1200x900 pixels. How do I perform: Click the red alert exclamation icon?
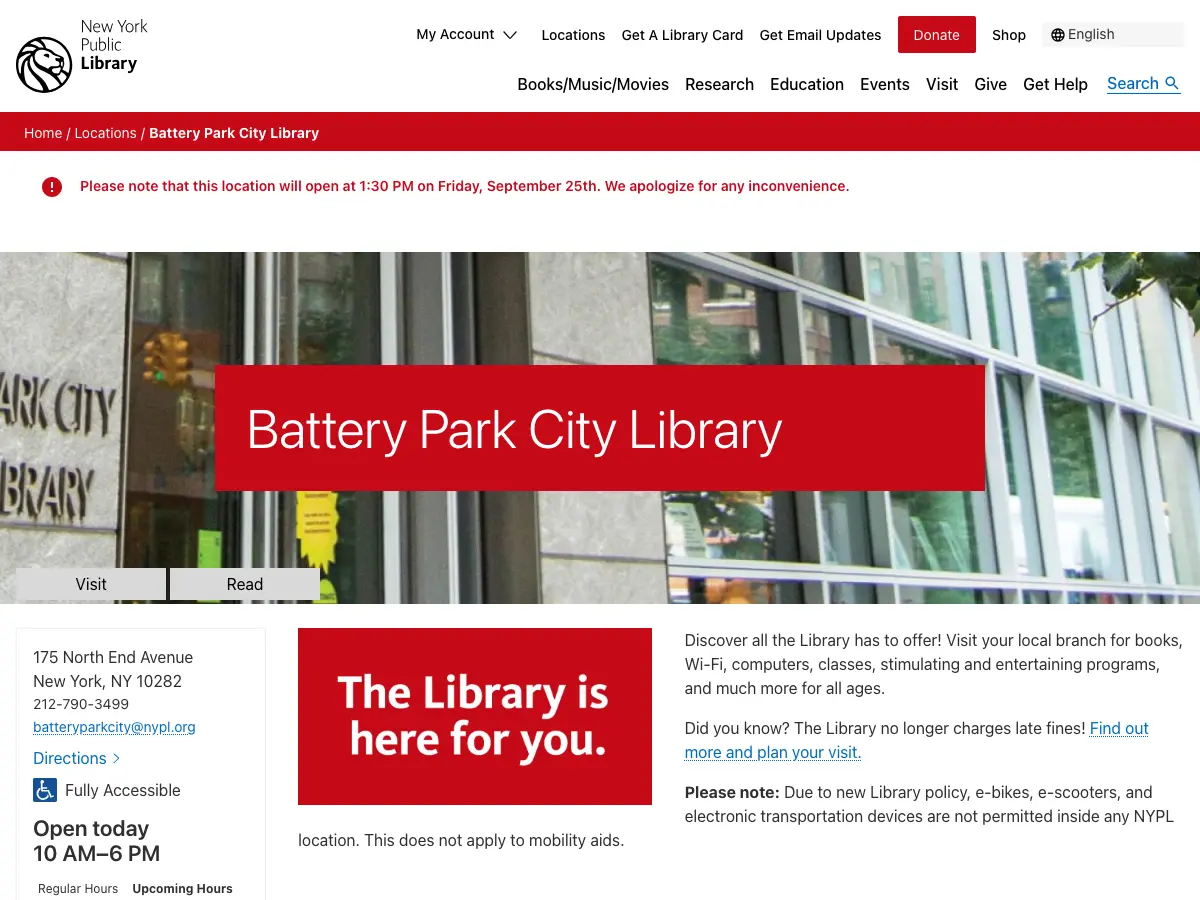52,186
